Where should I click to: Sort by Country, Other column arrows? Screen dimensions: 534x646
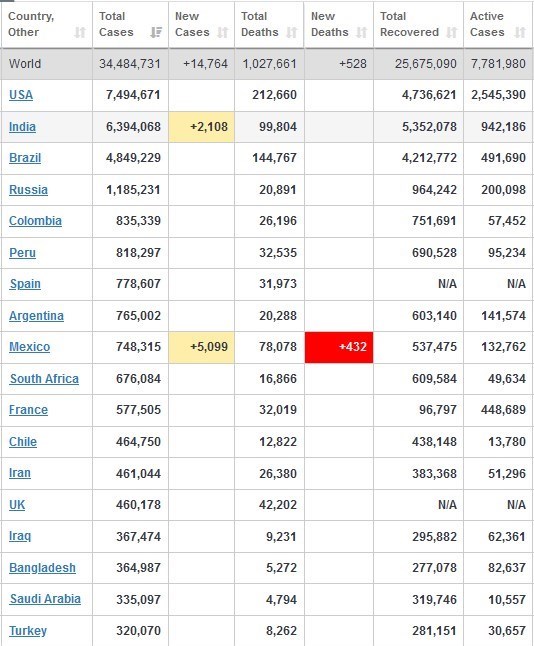point(80,32)
